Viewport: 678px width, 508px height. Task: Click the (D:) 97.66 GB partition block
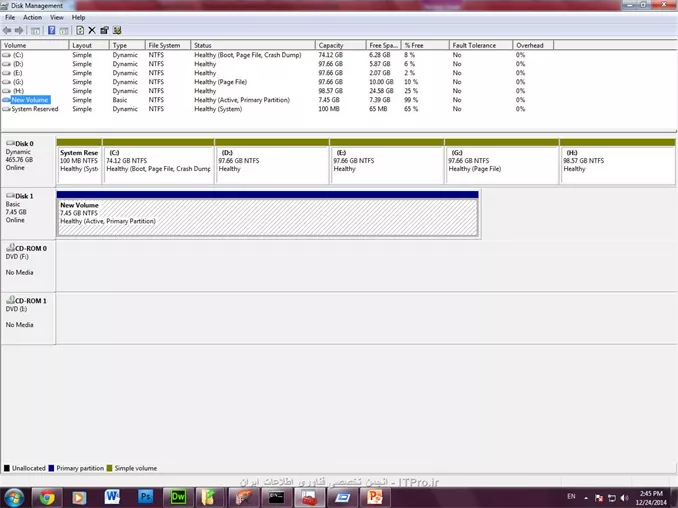point(272,162)
